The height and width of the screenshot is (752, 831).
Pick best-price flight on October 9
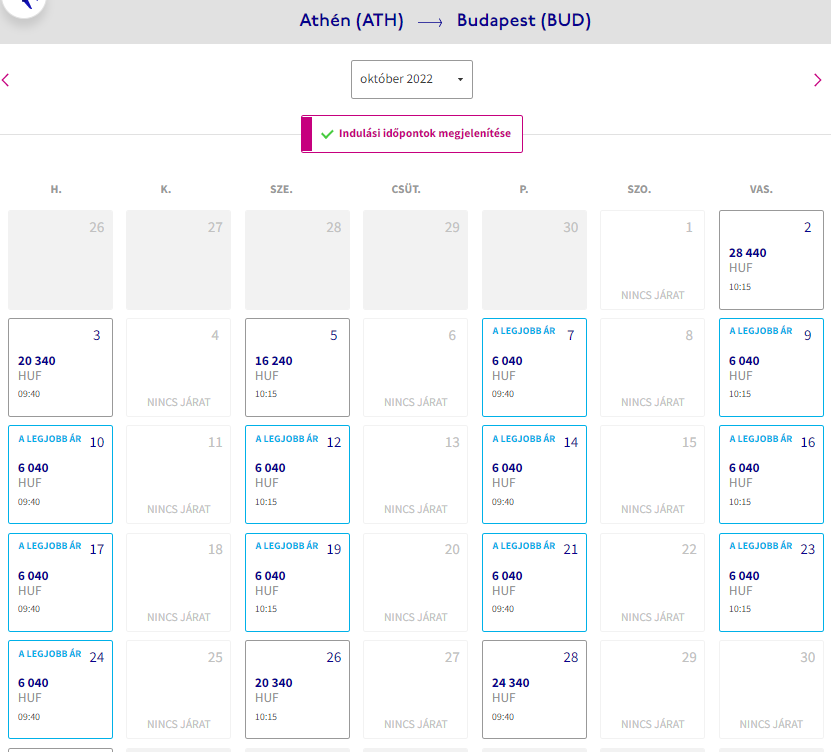click(x=771, y=367)
